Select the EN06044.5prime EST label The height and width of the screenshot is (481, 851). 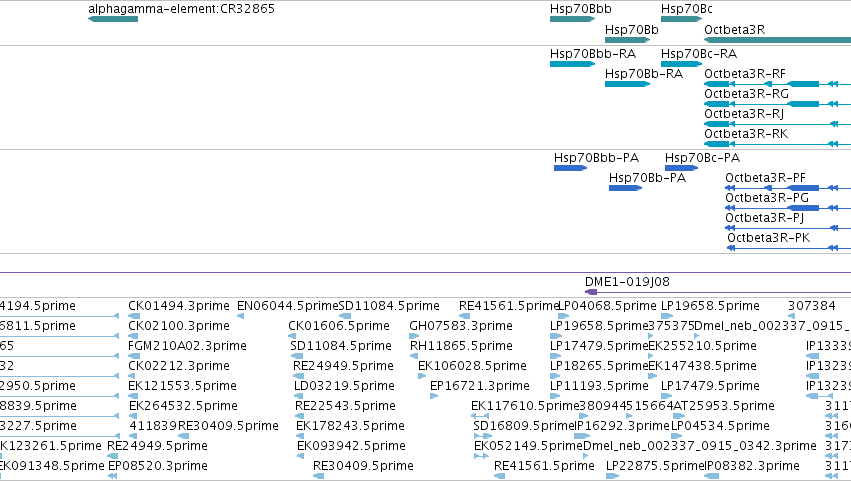click(x=288, y=306)
